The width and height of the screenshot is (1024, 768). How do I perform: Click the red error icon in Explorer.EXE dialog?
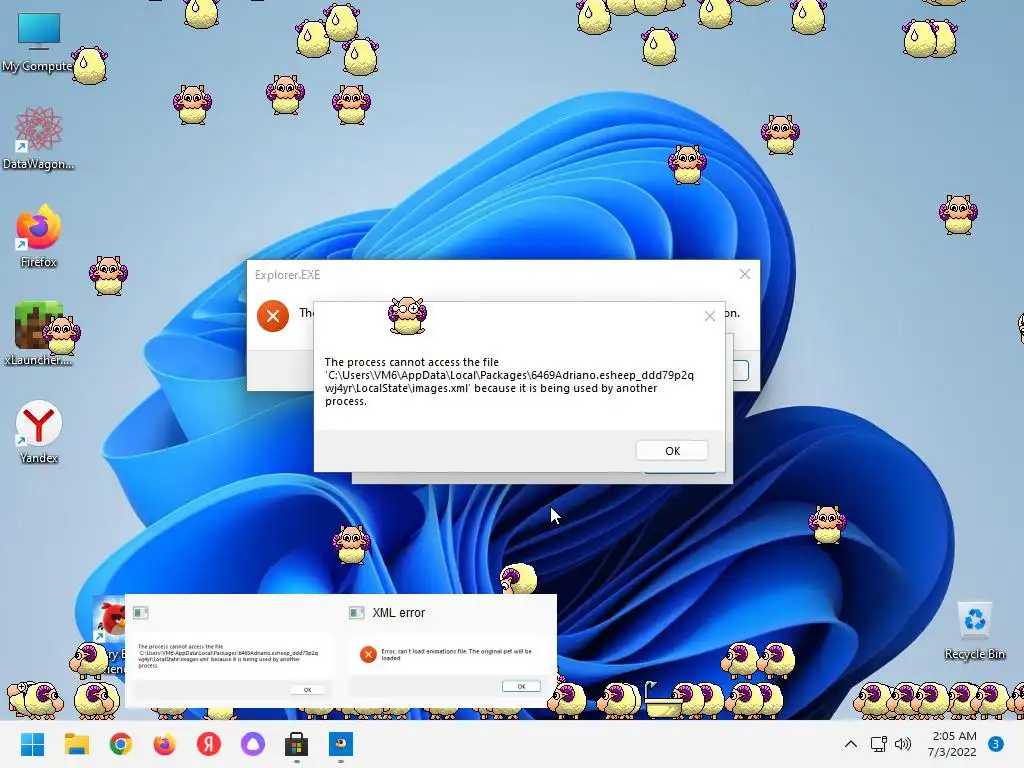coord(273,316)
